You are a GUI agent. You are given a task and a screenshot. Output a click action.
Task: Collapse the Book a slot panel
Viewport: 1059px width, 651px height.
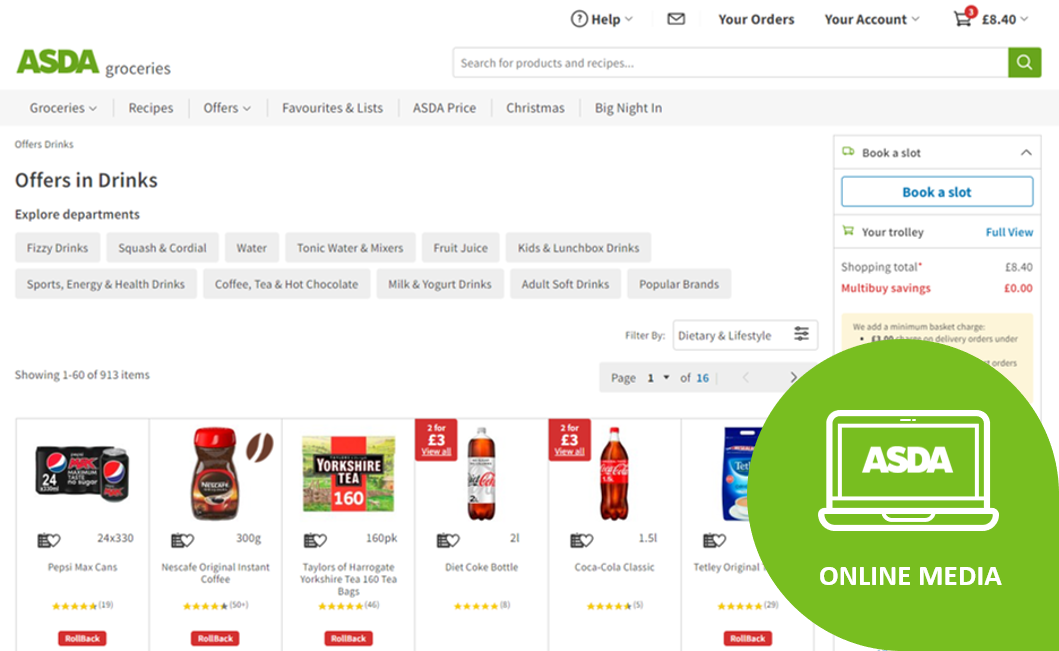(1026, 153)
